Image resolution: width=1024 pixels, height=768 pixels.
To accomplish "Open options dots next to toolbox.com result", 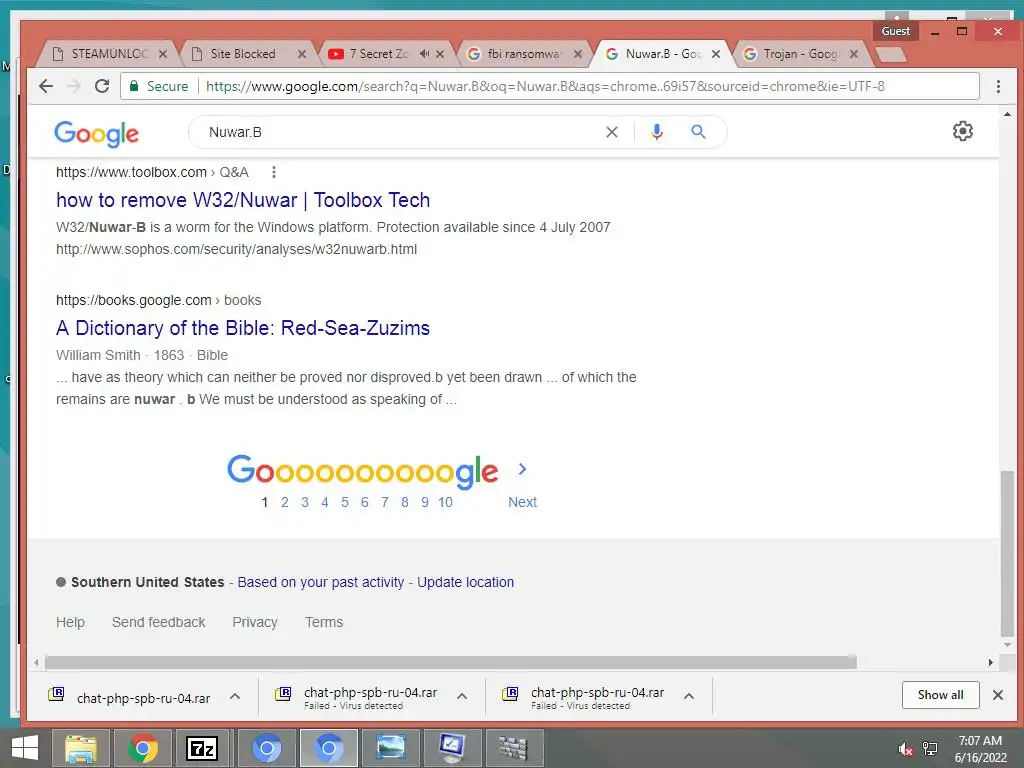I will coord(274,172).
